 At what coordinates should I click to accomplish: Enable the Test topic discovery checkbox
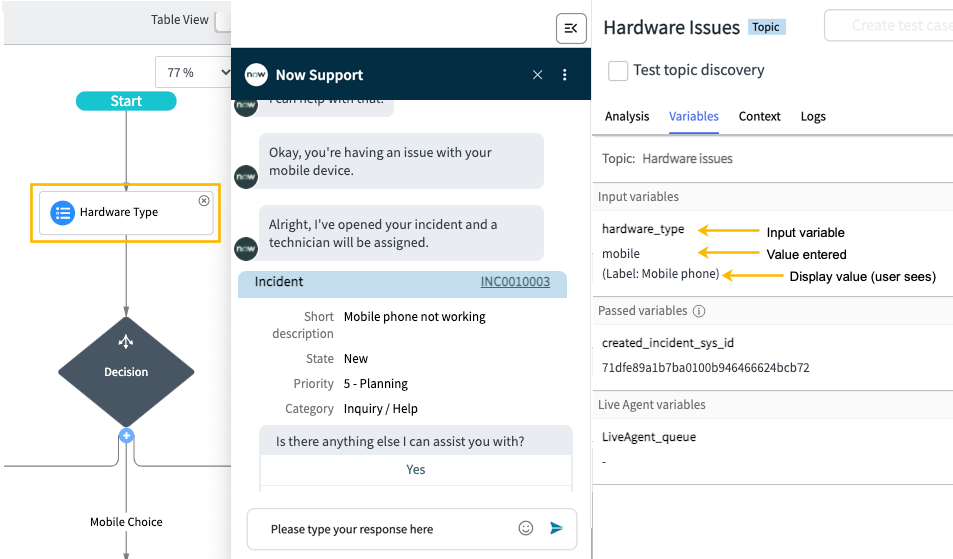pyautogui.click(x=618, y=70)
